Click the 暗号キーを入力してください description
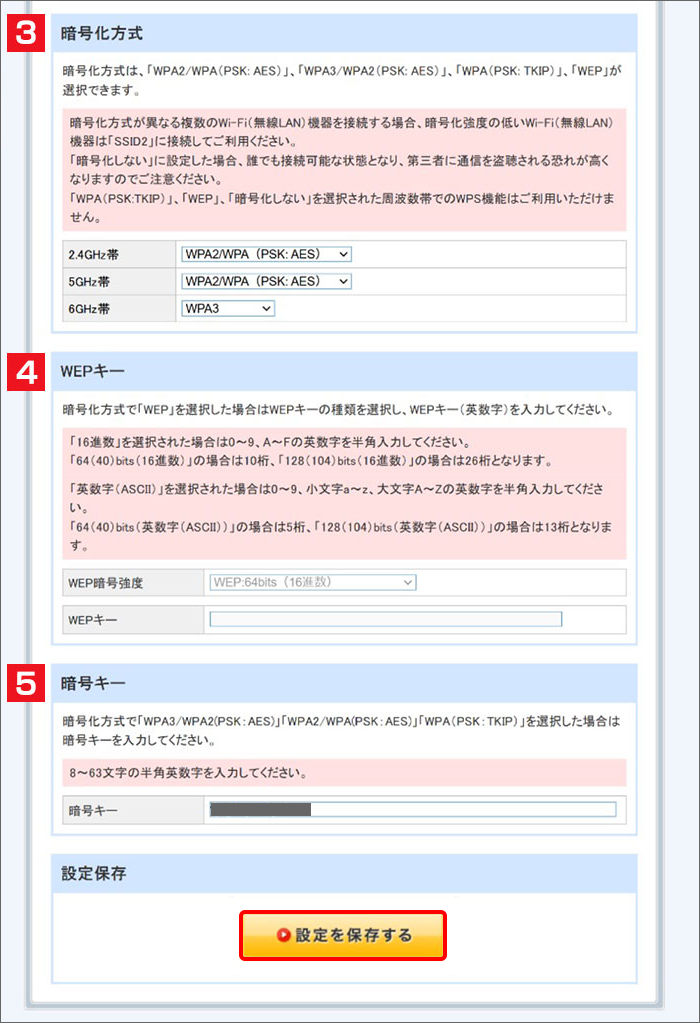This screenshot has height=1023, width=700. pyautogui.click(x=341, y=731)
